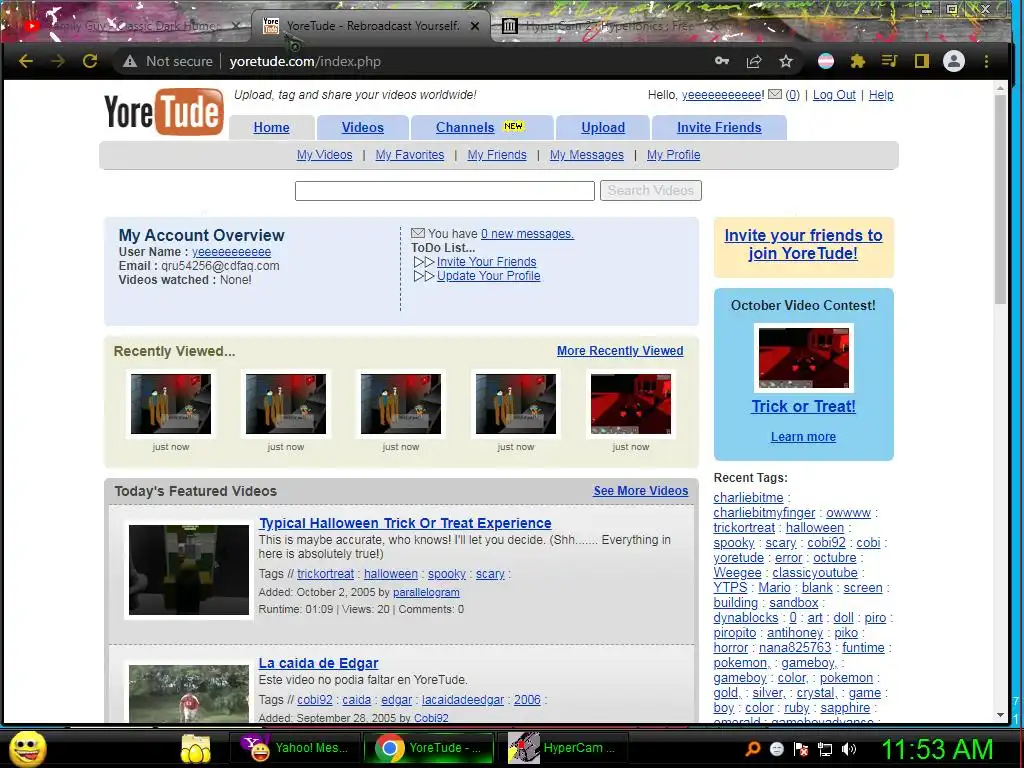Image resolution: width=1024 pixels, height=768 pixels.
Task: Click the volume speaker tray icon
Action: [x=849, y=749]
